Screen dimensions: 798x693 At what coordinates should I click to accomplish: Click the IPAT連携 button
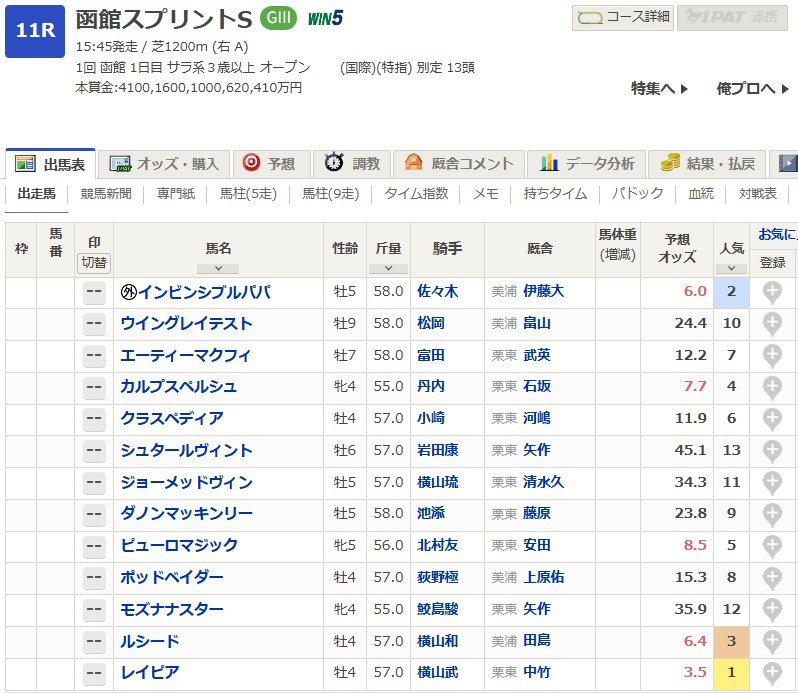click(x=732, y=18)
